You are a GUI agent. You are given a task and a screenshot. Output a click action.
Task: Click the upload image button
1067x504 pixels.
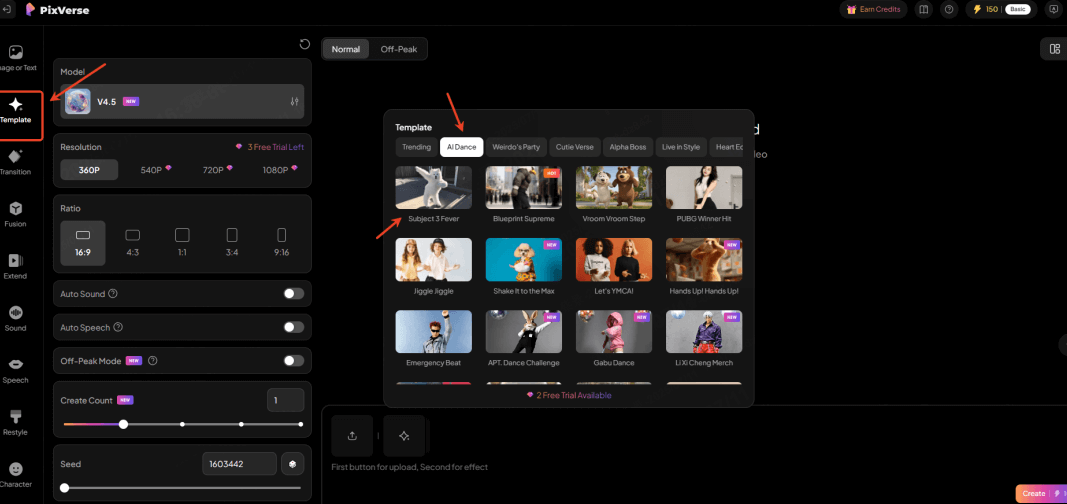[352, 436]
